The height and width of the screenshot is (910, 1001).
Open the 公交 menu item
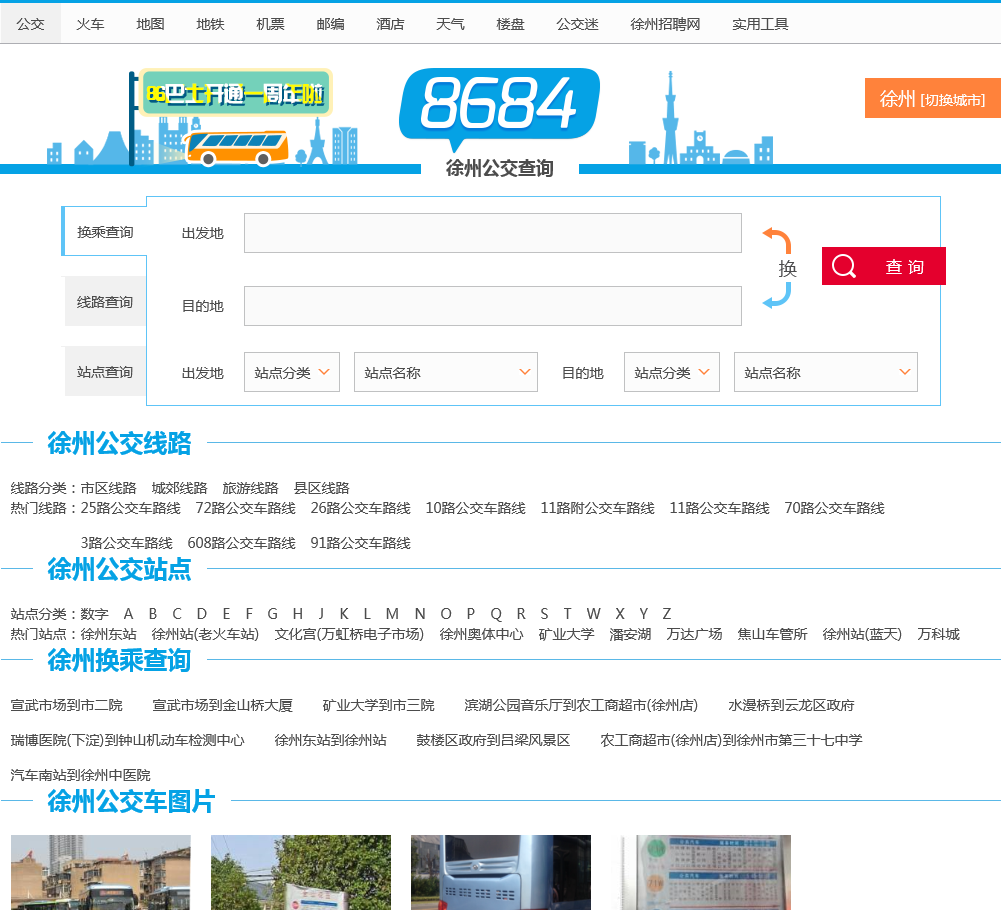(x=30, y=24)
